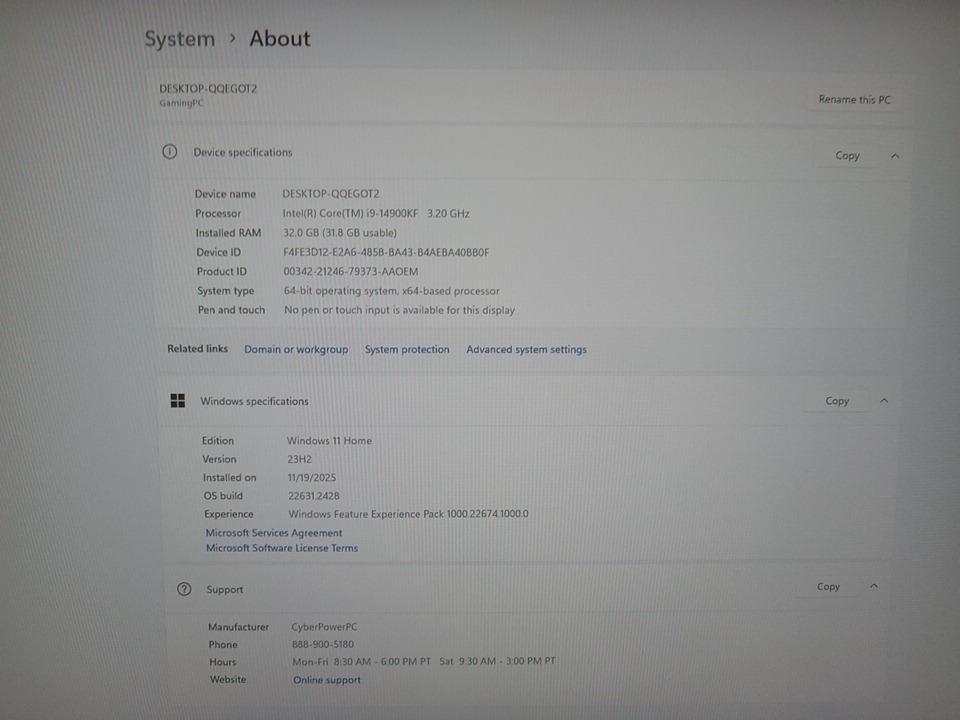Open the System protection link
This screenshot has width=960, height=720.
coord(407,349)
